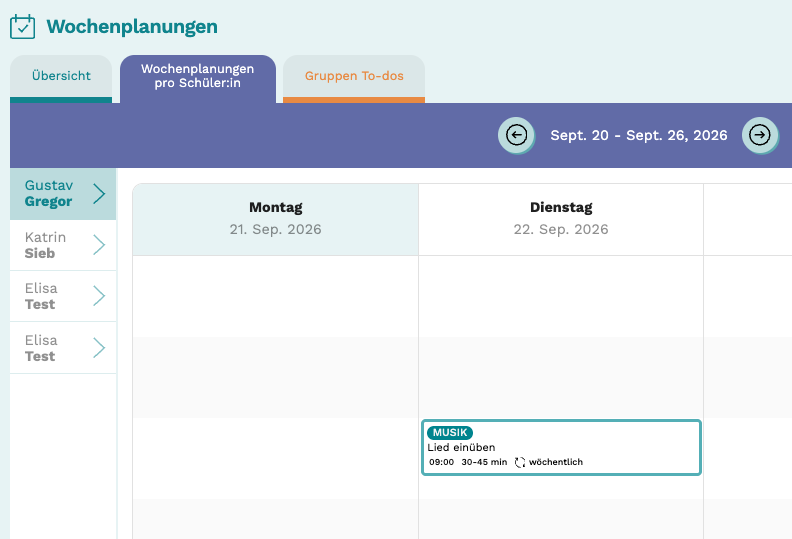792x539 pixels.
Task: Open Gruppen To-dos tab
Action: click(x=354, y=79)
